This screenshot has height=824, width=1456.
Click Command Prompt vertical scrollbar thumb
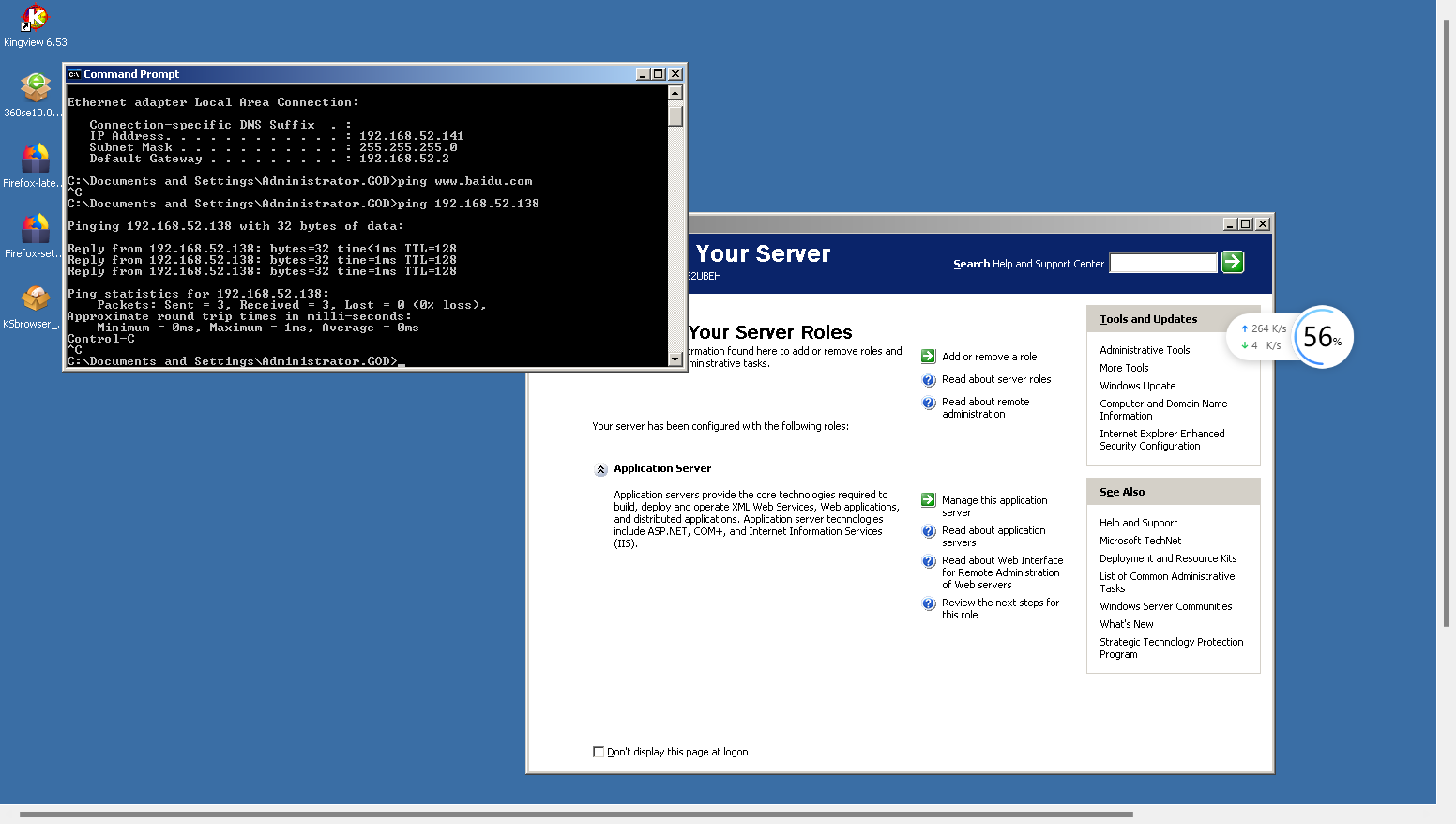click(x=675, y=115)
